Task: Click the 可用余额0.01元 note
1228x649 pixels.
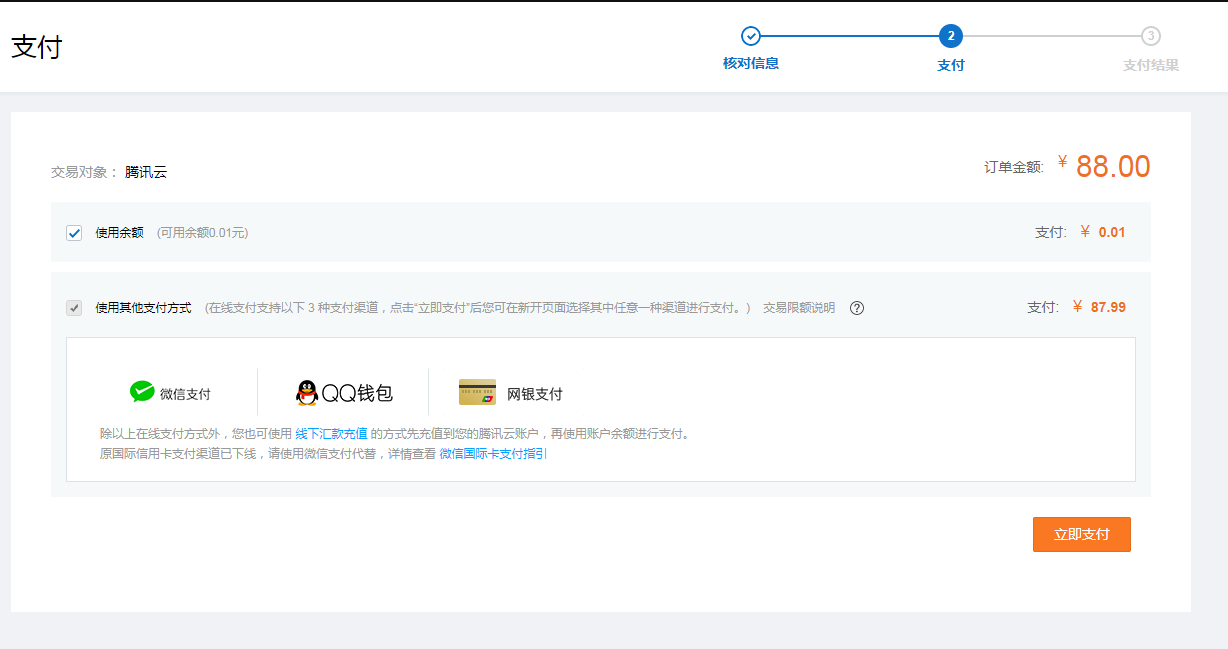Action: [202, 232]
